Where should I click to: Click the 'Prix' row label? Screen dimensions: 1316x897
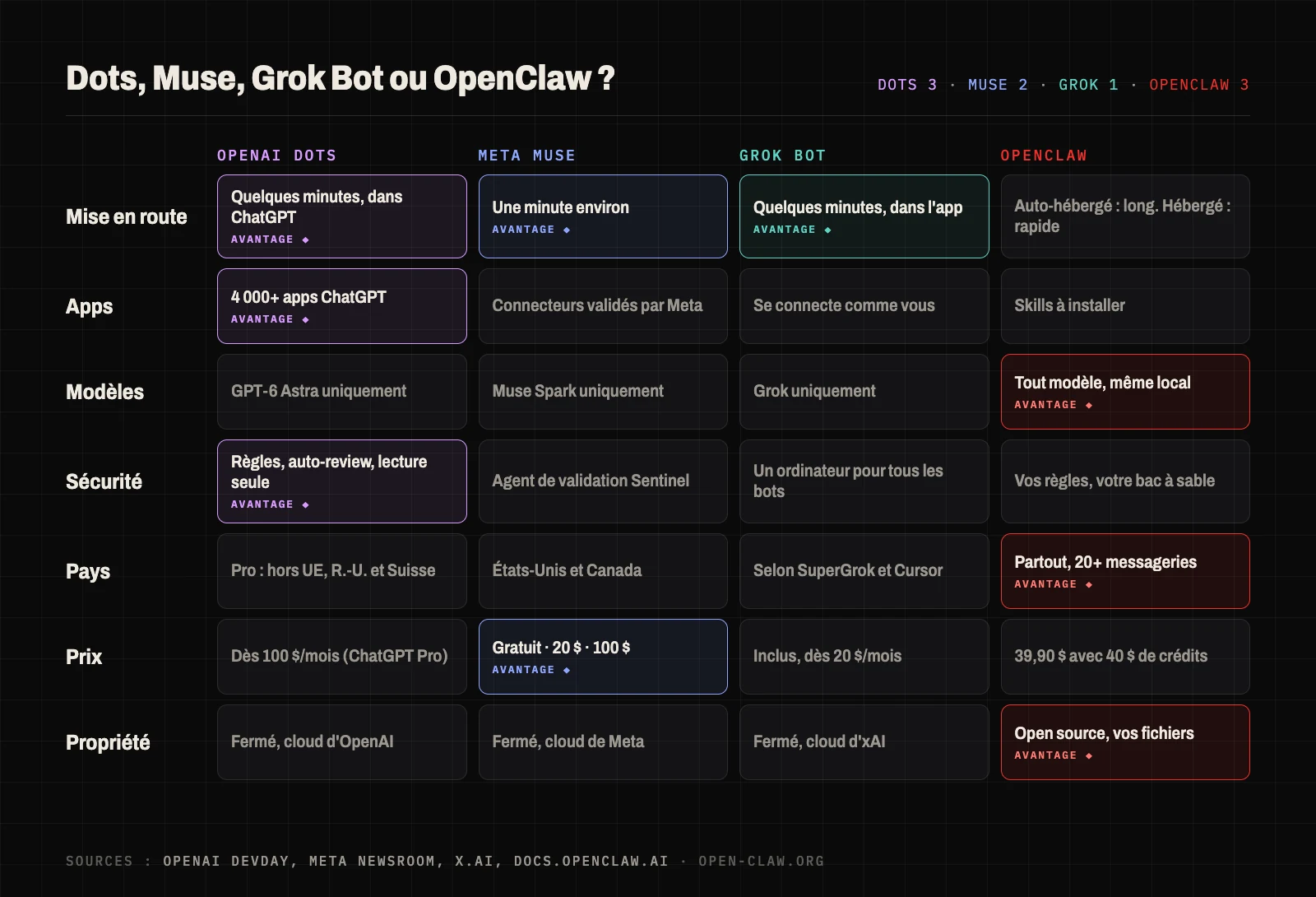pyautogui.click(x=84, y=657)
